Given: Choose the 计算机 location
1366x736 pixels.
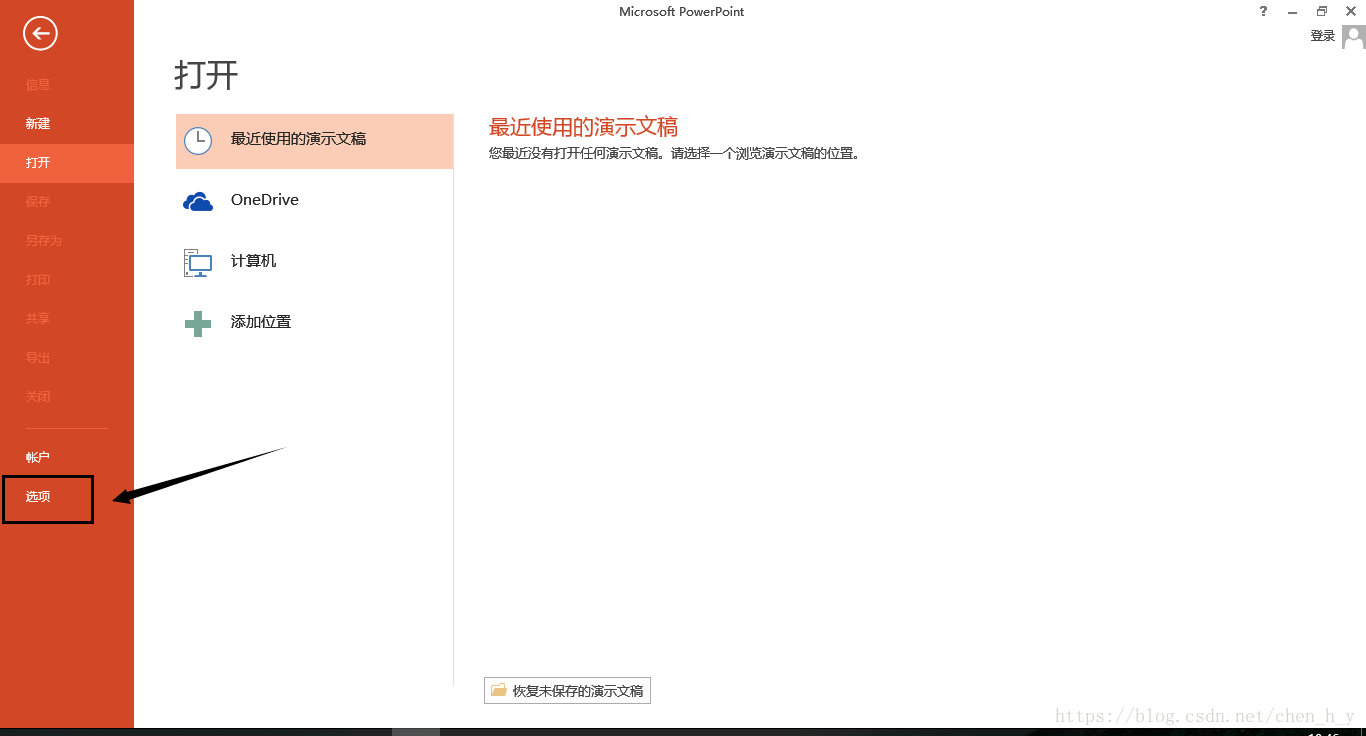Looking at the screenshot, I should coord(315,262).
